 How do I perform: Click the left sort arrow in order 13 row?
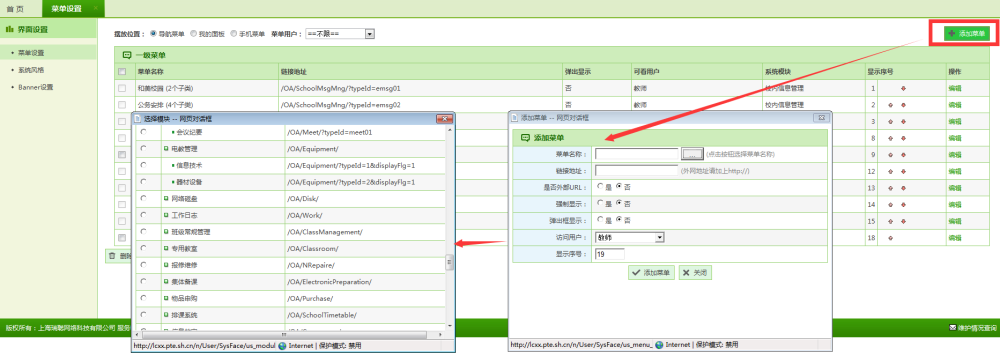coord(890,188)
